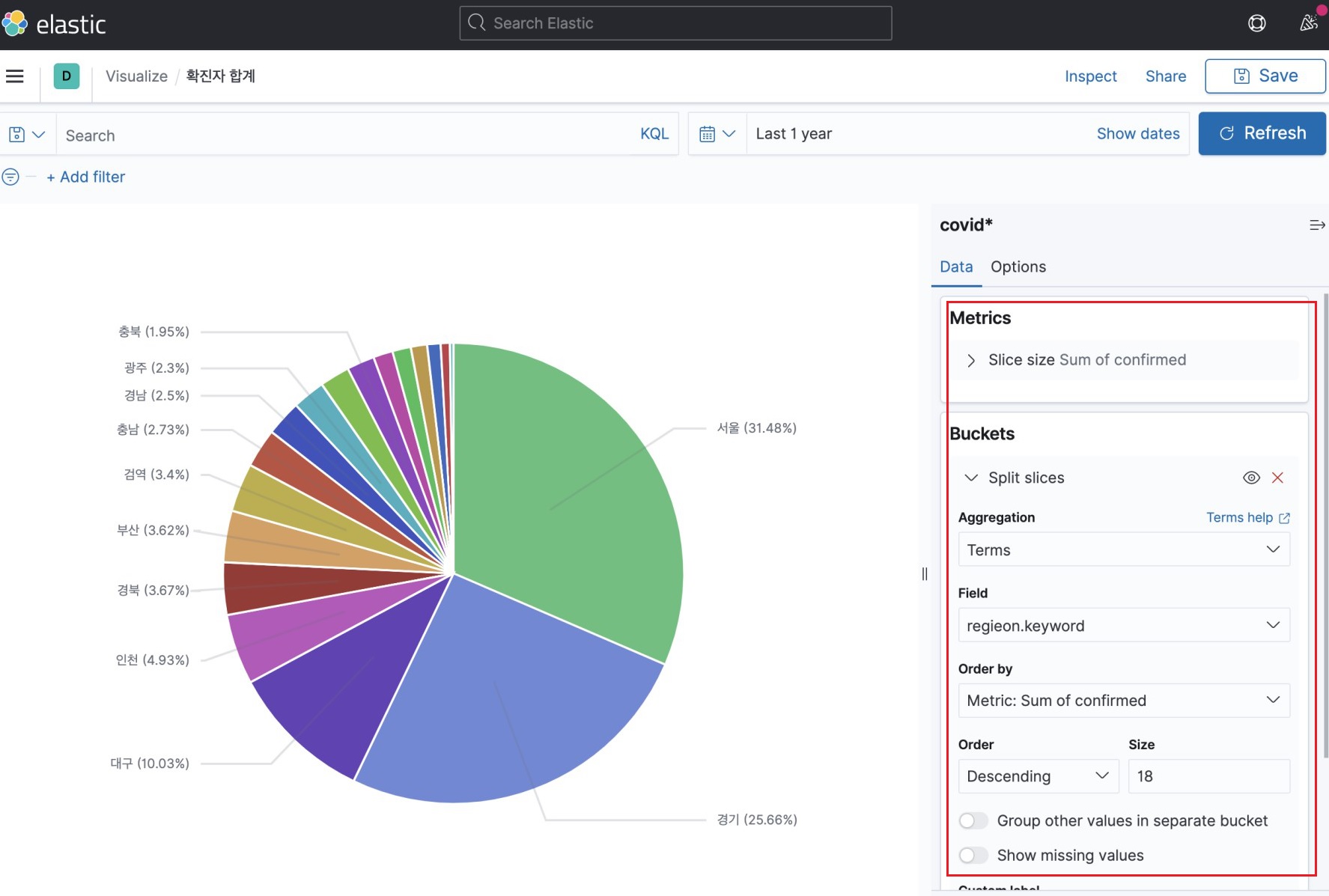Open the Order by metric dropdown
1329x896 pixels.
point(1124,701)
